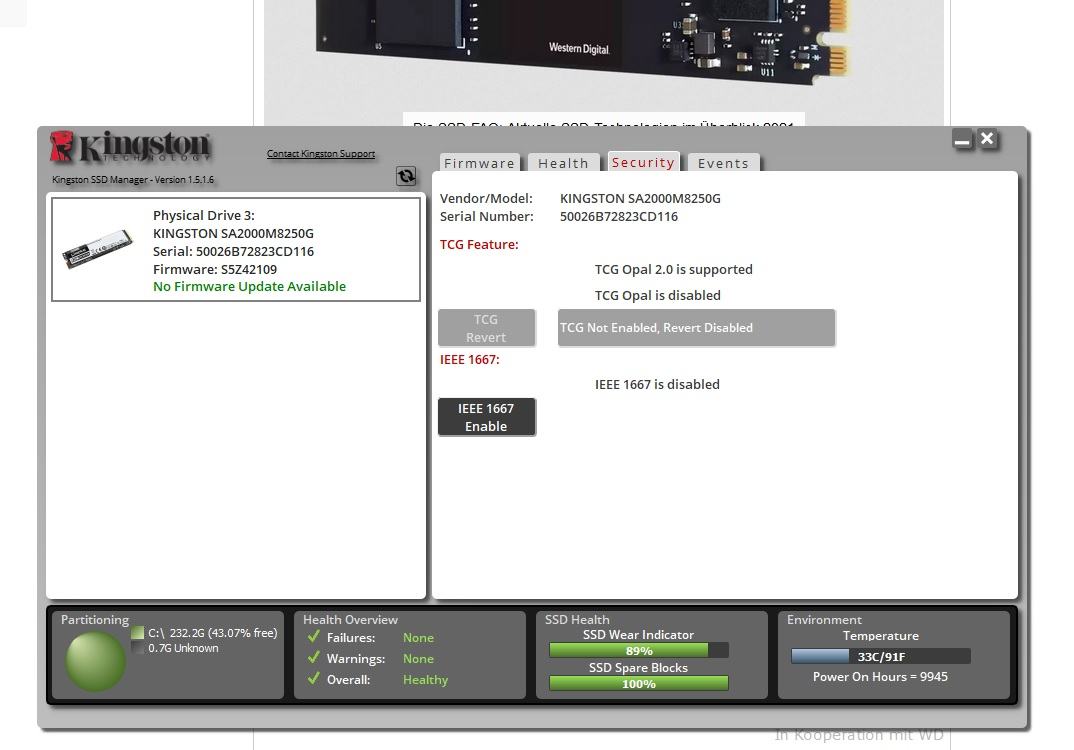Click the Warnings green checkmark icon
1074x750 pixels.
[314, 658]
